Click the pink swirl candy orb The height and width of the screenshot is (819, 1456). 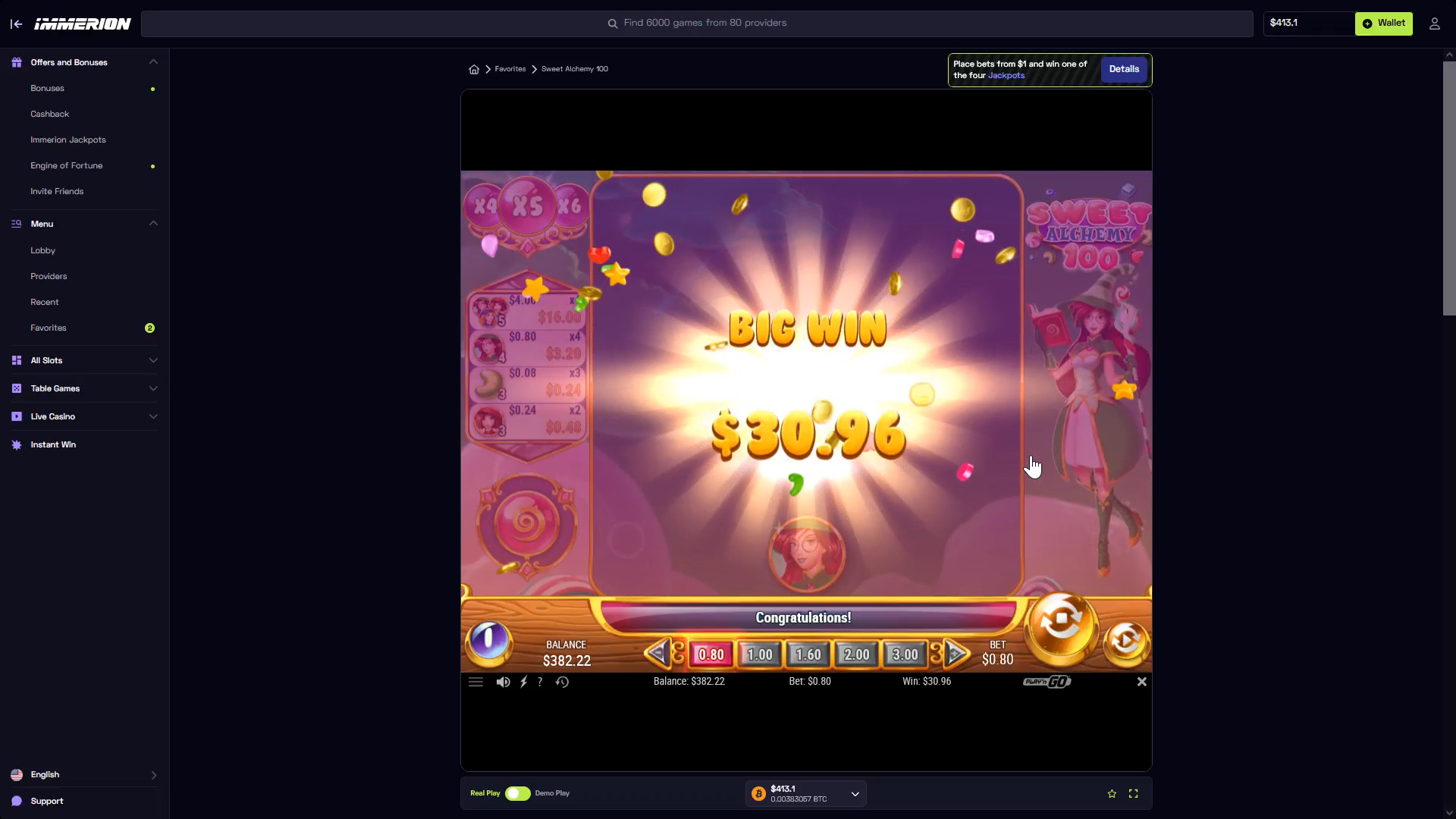point(526,522)
